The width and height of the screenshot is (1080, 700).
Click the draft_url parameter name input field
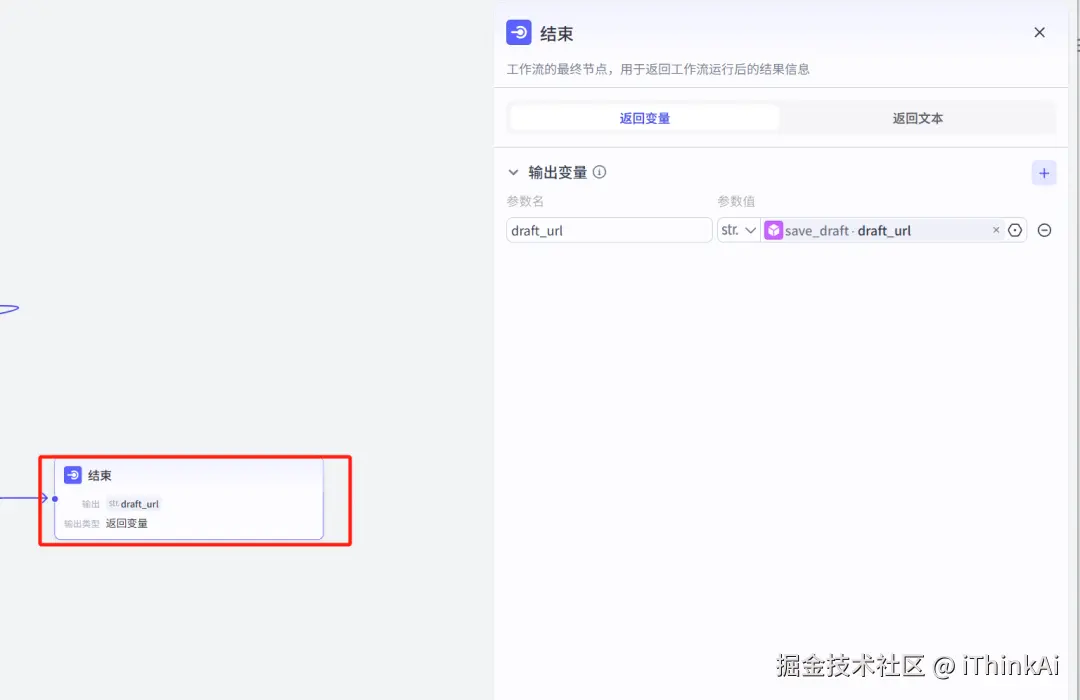608,230
